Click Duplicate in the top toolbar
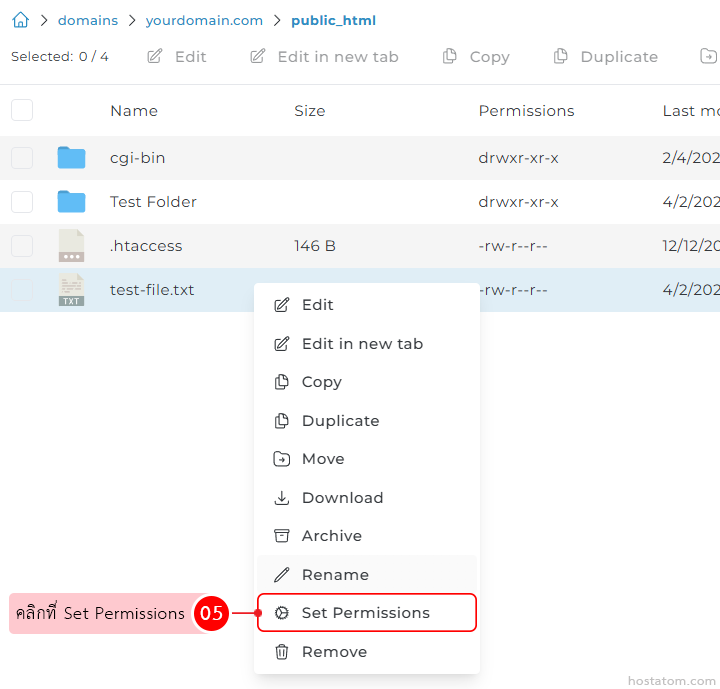Image resolution: width=720 pixels, height=689 pixels. pyautogui.click(x=606, y=57)
